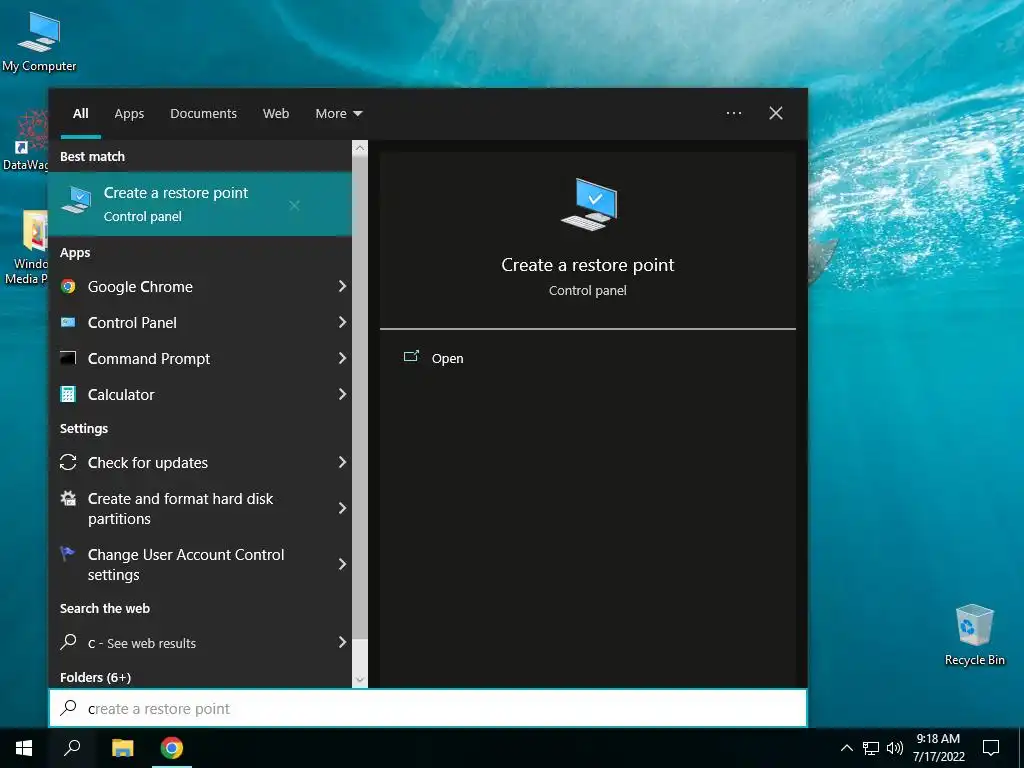Click the taskbar search magnifier icon
Screen dimensions: 1024x768
point(72,748)
